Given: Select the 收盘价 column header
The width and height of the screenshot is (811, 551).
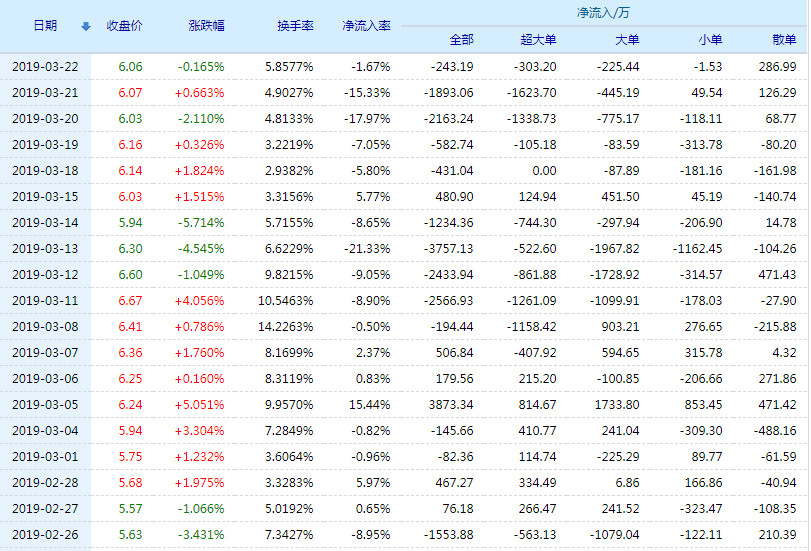Looking at the screenshot, I should tap(125, 26).
